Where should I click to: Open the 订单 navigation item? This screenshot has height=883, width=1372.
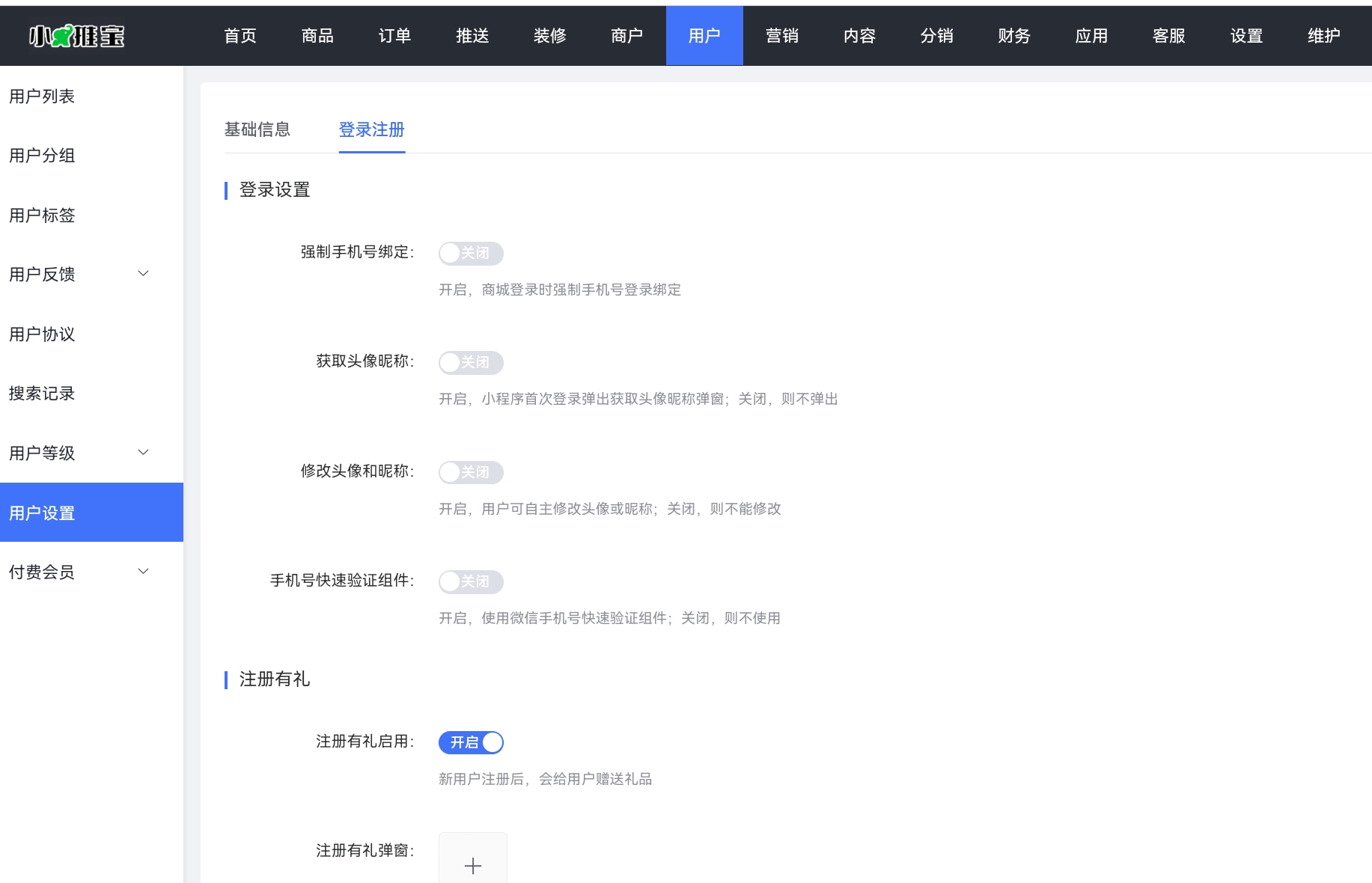pyautogui.click(x=394, y=35)
